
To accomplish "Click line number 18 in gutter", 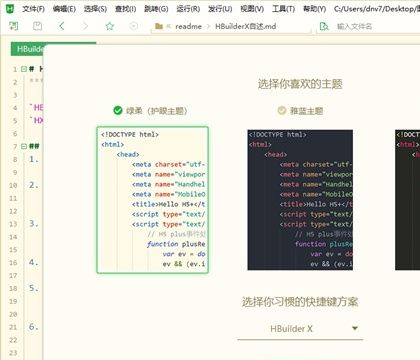I will tap(13, 289).
